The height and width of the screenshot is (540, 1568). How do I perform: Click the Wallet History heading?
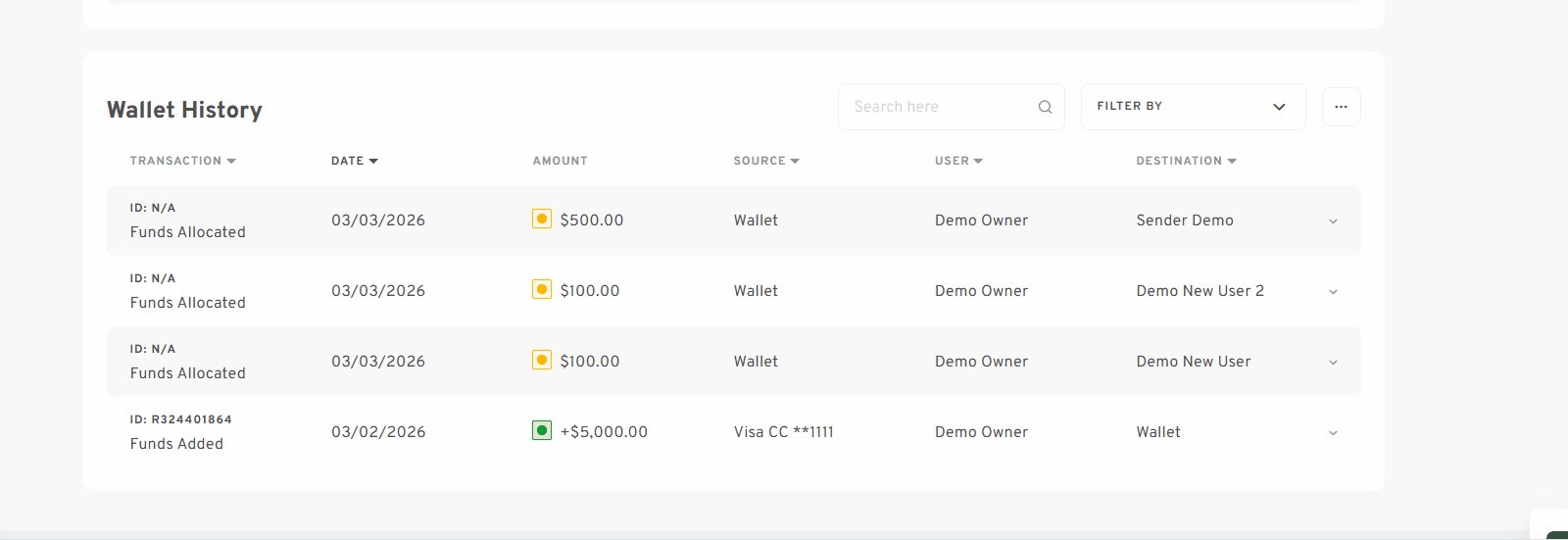click(184, 110)
